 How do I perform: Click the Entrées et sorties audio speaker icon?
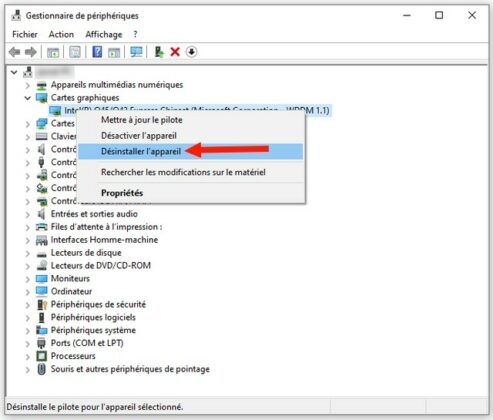[x=41, y=214]
